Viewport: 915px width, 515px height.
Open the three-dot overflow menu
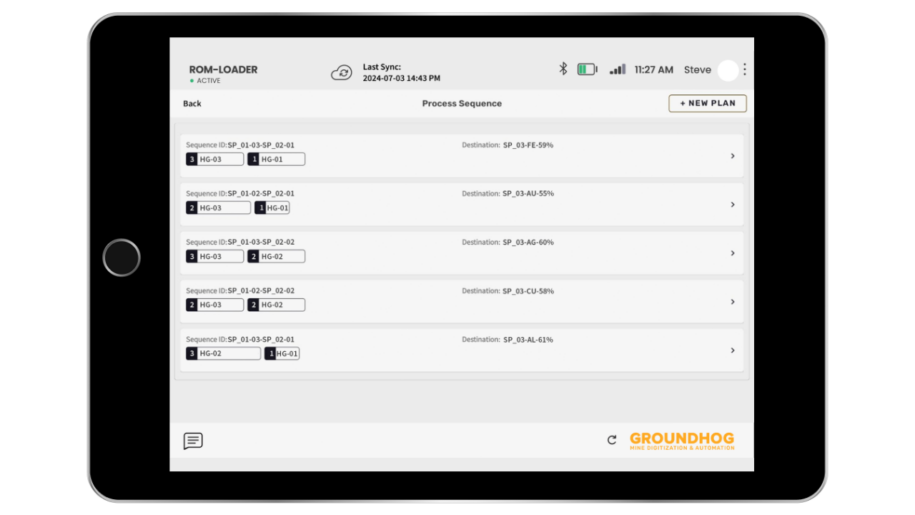point(745,70)
